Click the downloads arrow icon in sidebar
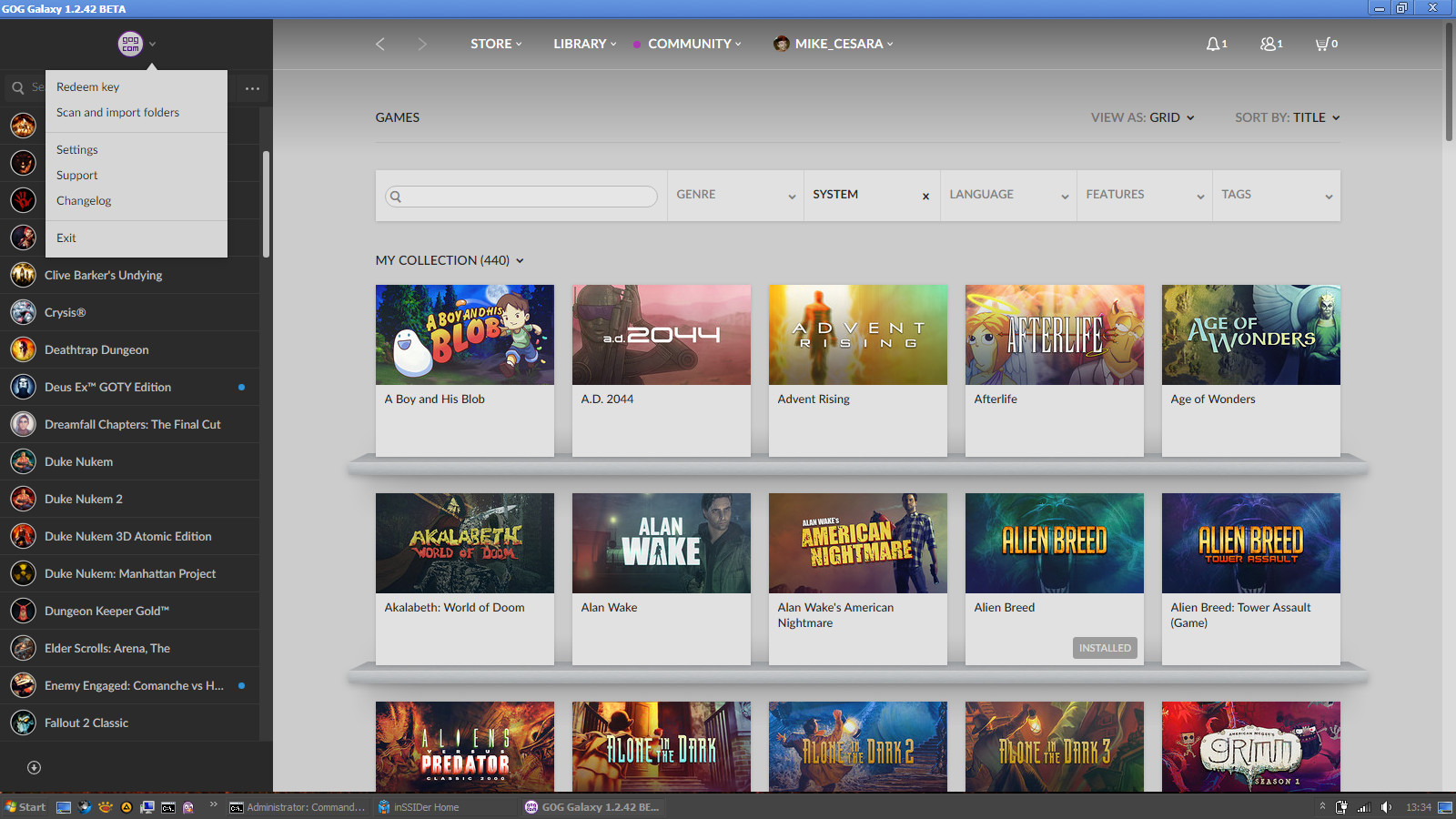 pyautogui.click(x=34, y=767)
